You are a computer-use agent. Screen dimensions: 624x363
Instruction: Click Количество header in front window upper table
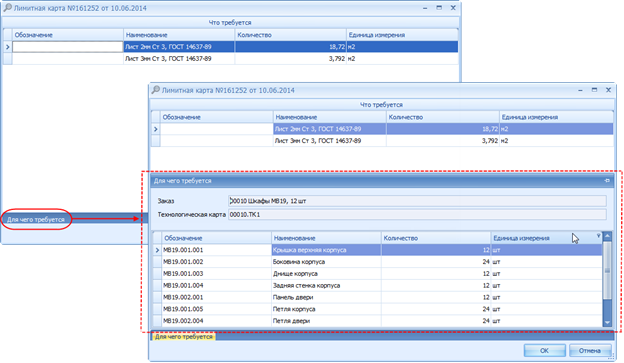[x=443, y=117]
